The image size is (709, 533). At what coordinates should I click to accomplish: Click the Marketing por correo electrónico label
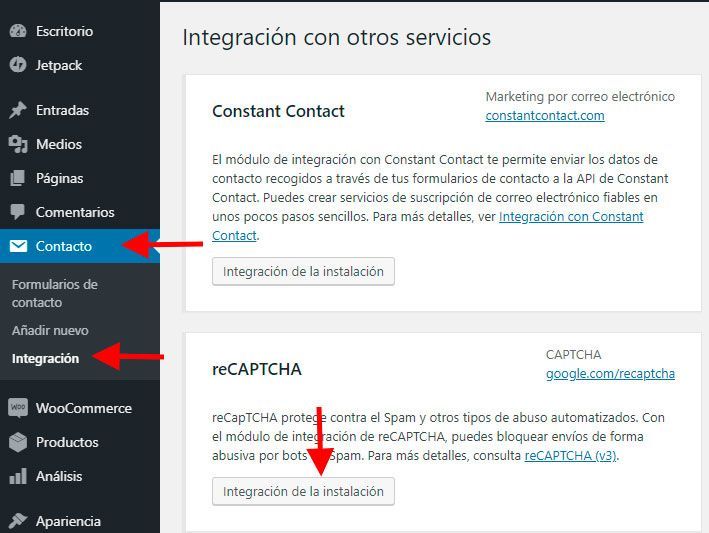coord(580,96)
